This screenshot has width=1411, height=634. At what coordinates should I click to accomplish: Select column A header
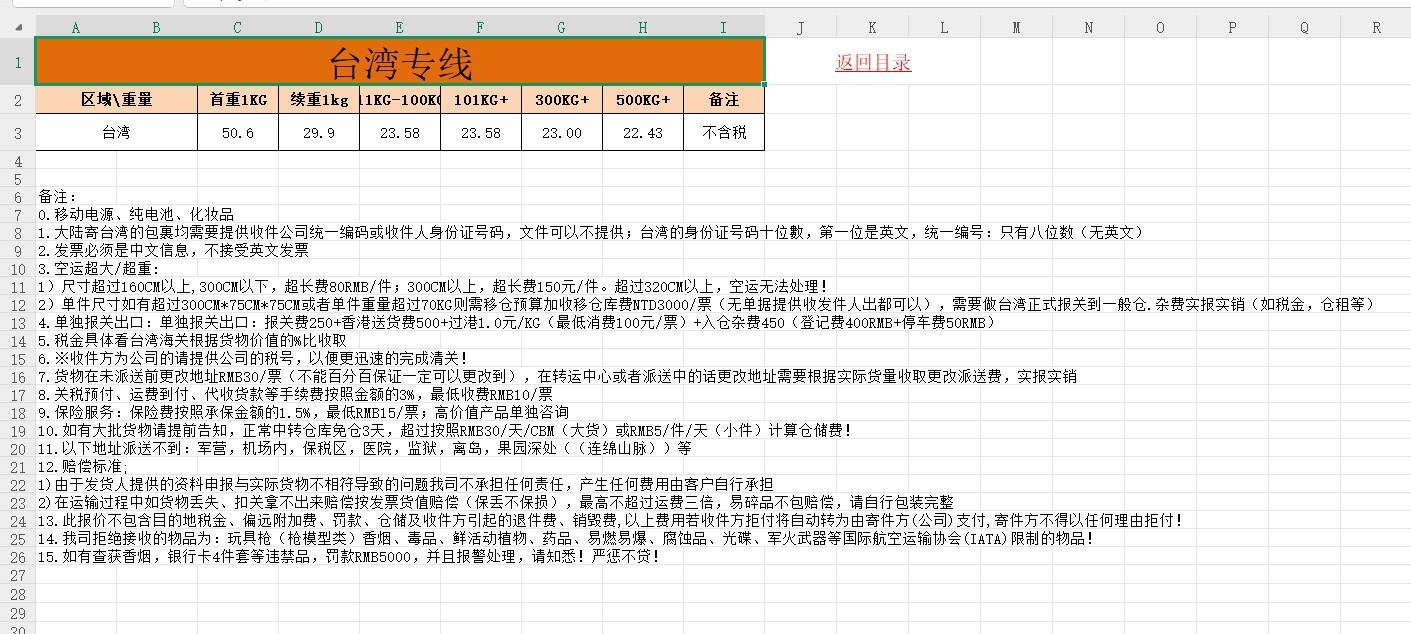pyautogui.click(x=76, y=28)
